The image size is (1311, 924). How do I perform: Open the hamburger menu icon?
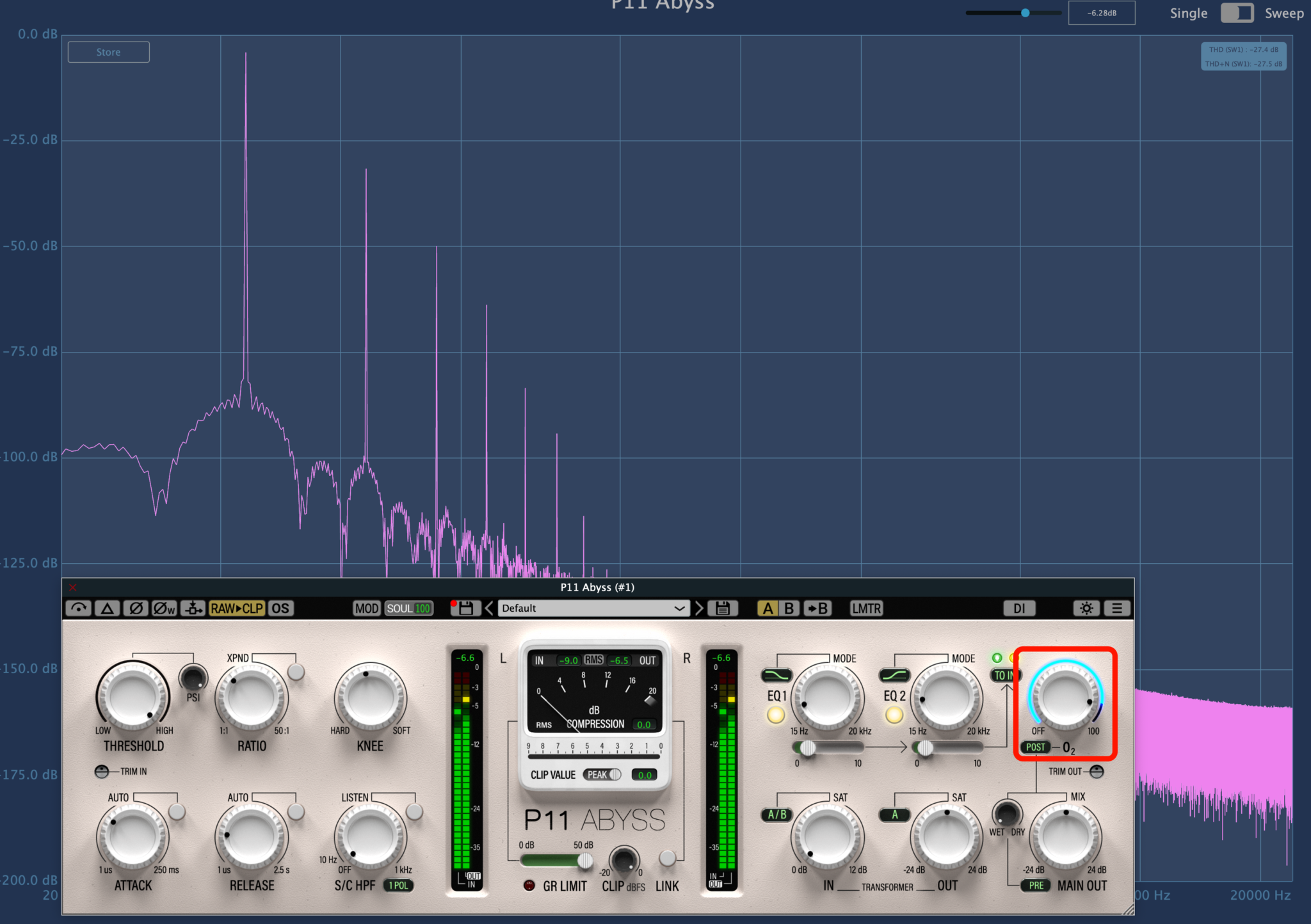[1117, 608]
